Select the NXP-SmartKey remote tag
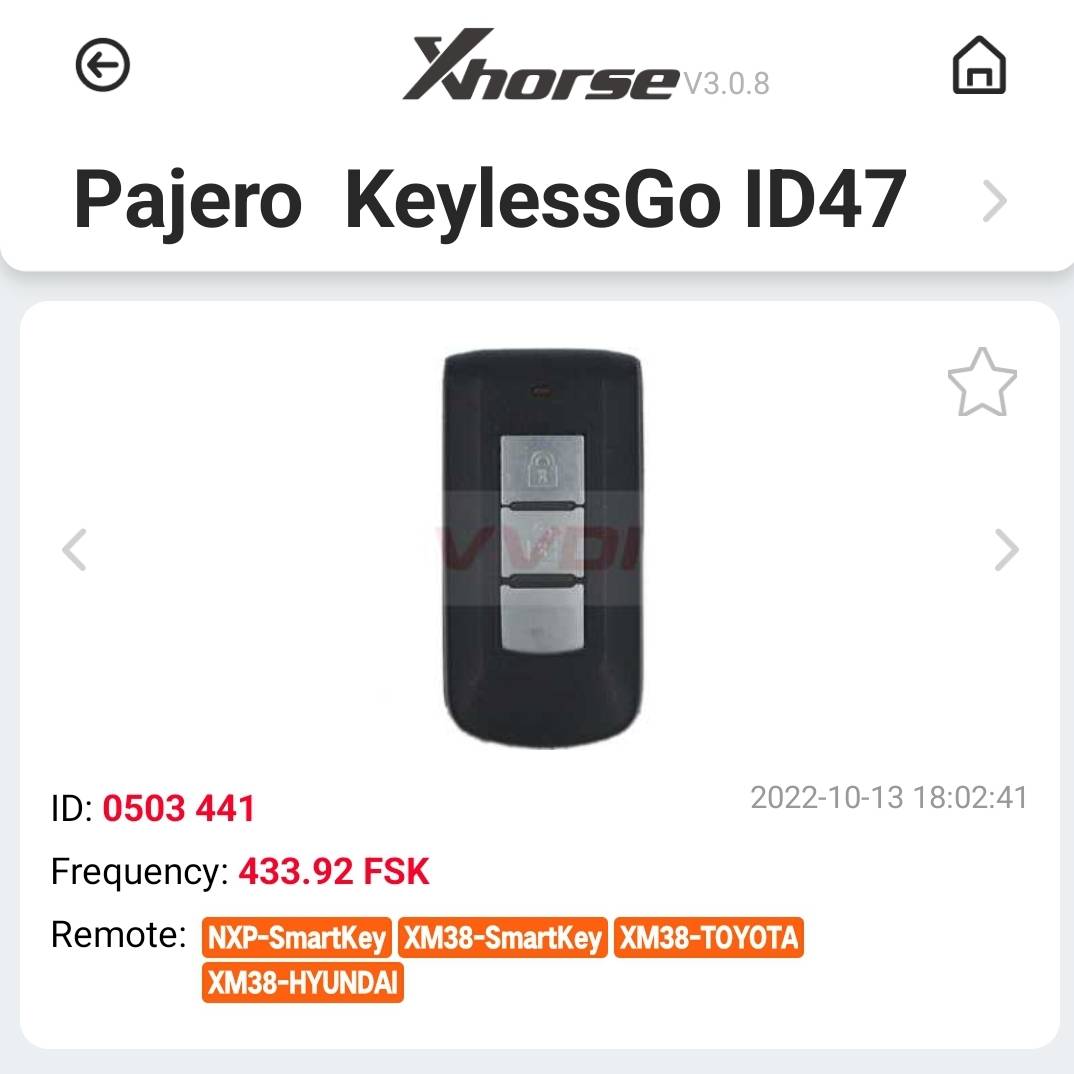Screen dimensions: 1074x1074 (x=297, y=938)
